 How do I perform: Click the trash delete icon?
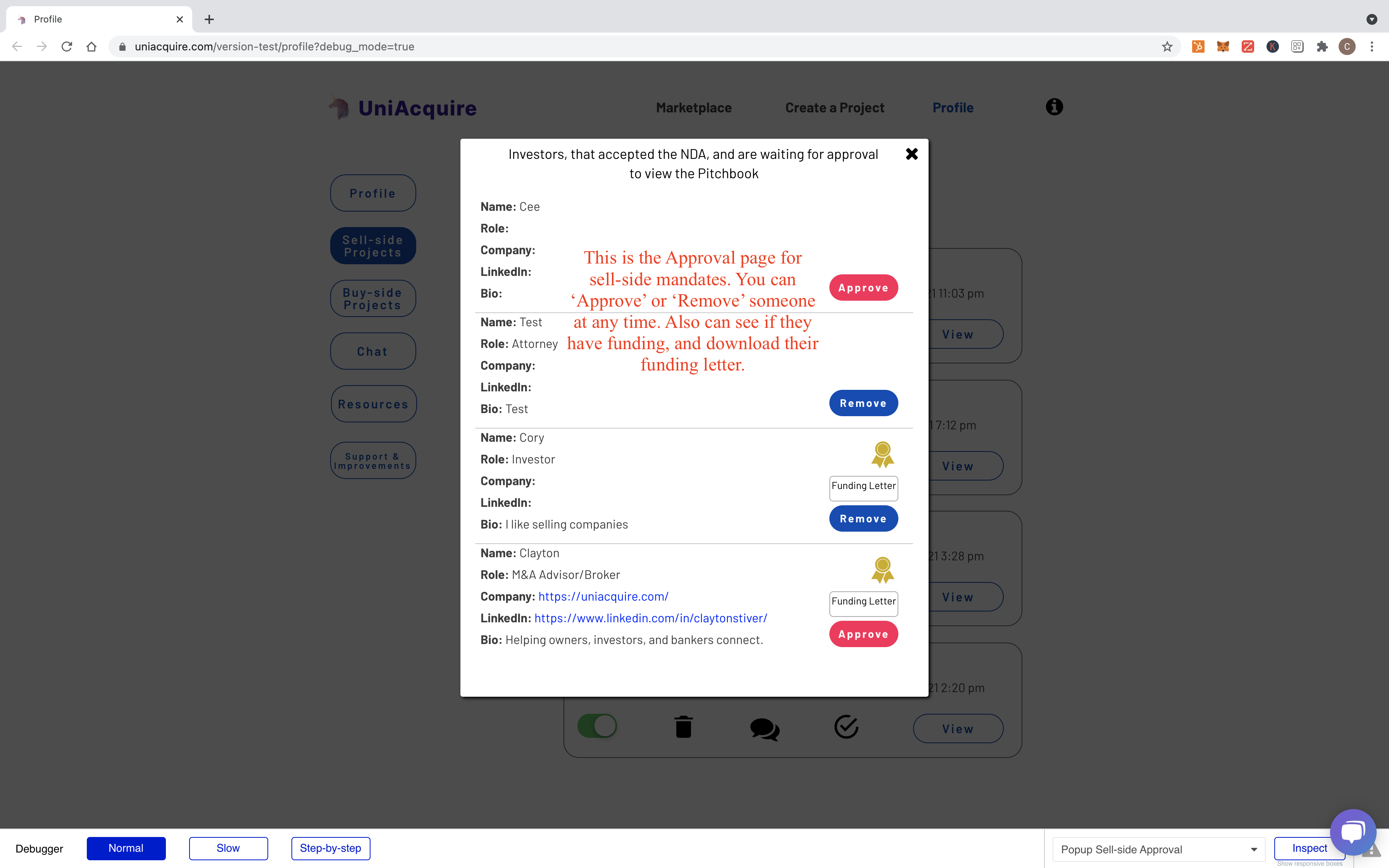tap(683, 727)
